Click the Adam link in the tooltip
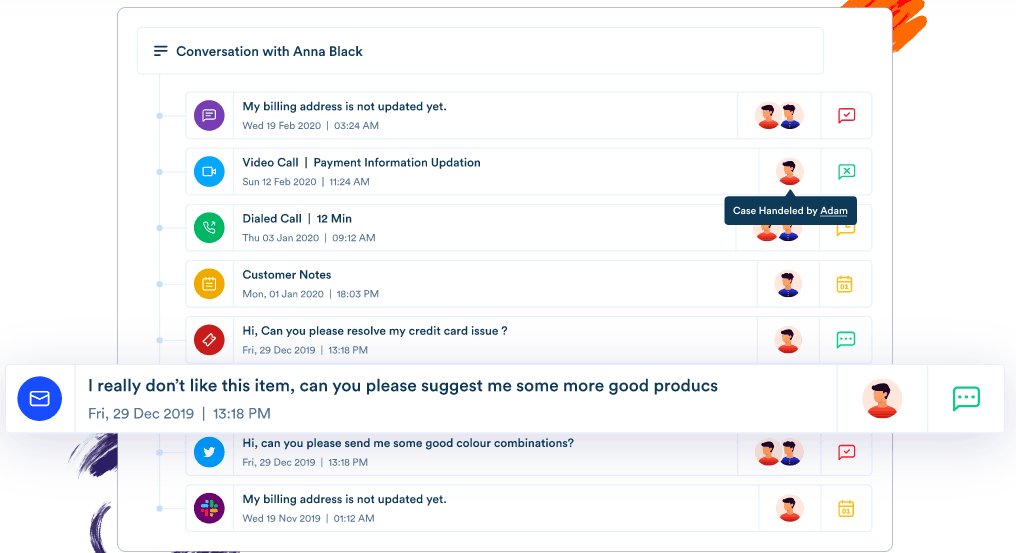 pos(833,211)
